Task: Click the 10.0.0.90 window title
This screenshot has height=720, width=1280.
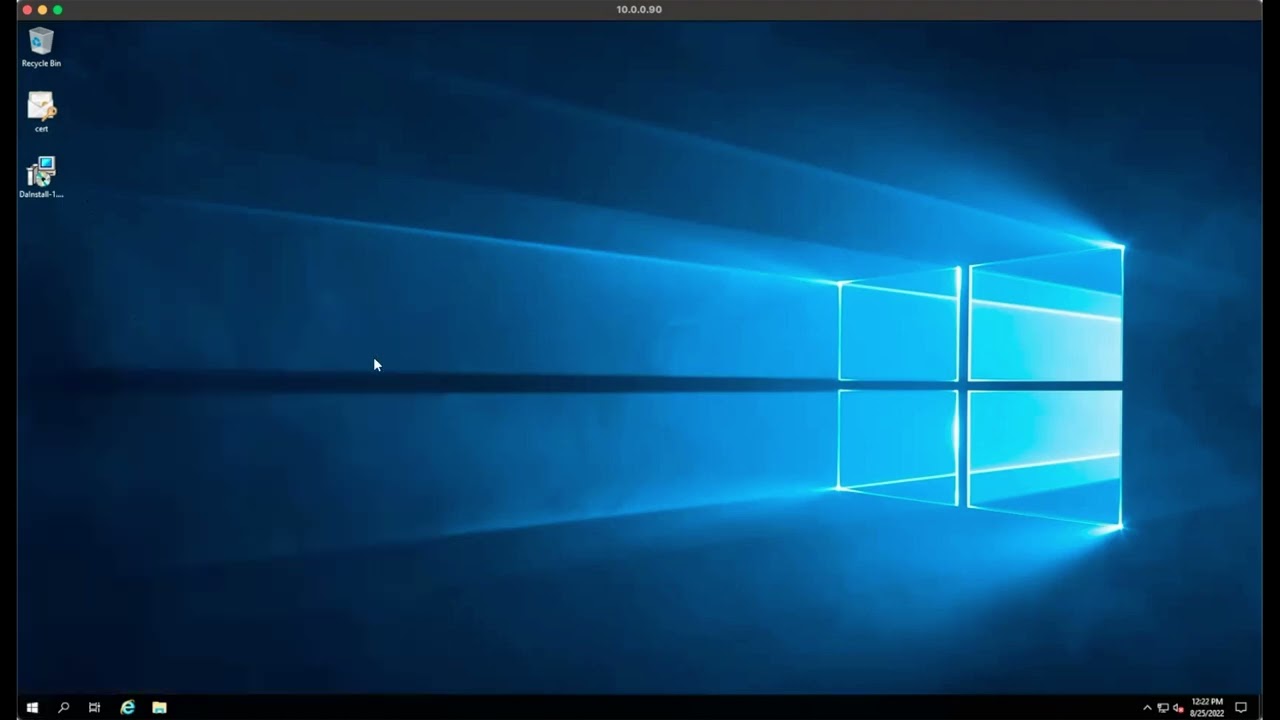Action: 639,9
